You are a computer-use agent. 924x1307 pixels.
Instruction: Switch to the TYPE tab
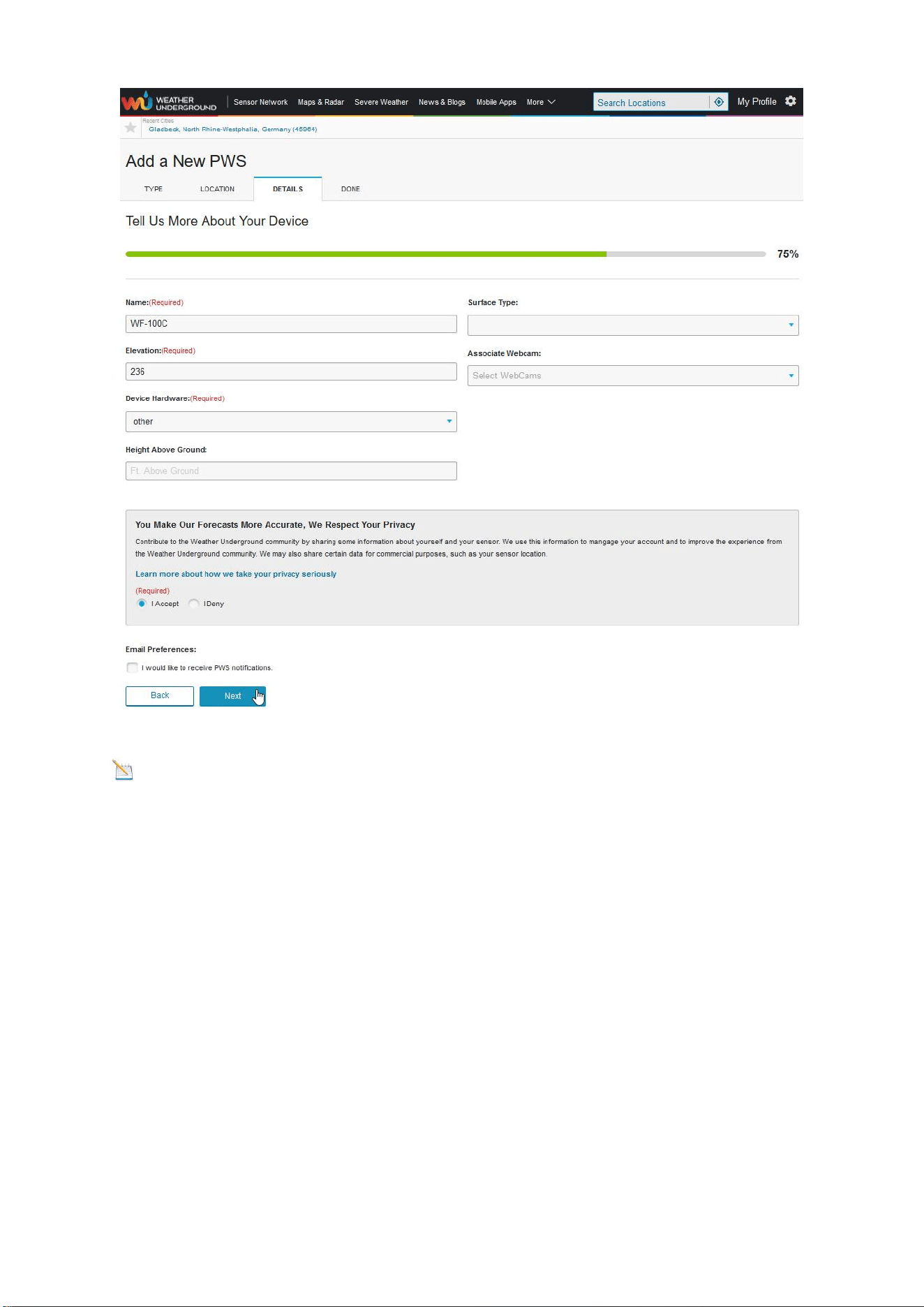pyautogui.click(x=154, y=189)
